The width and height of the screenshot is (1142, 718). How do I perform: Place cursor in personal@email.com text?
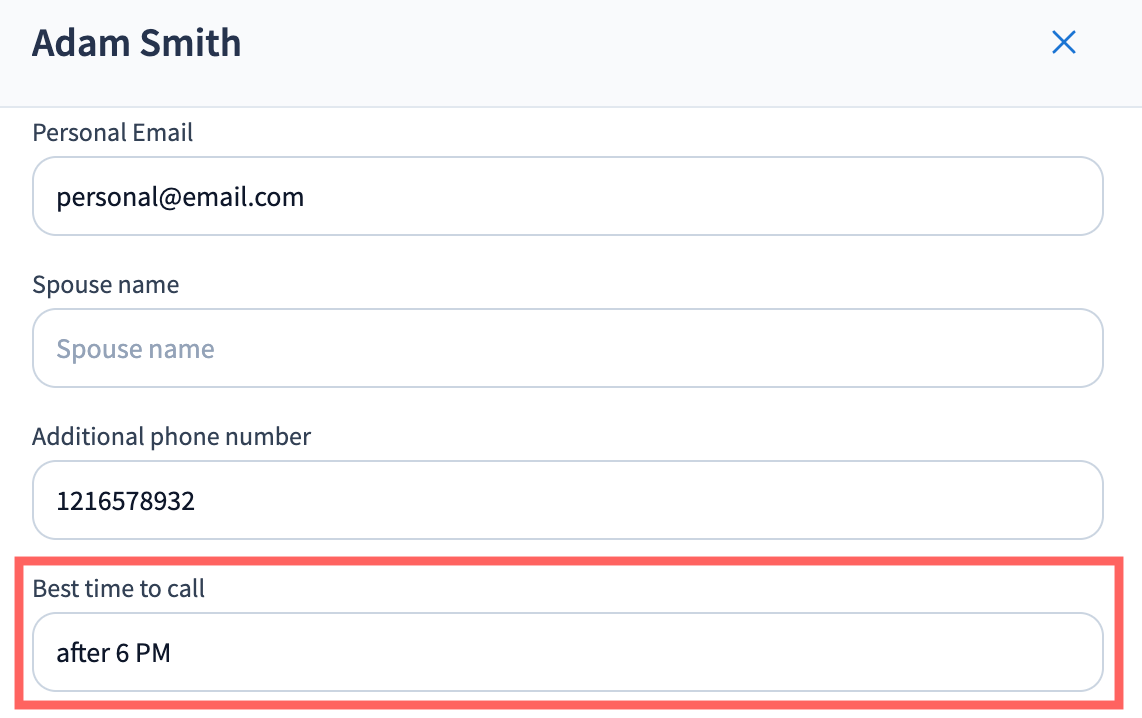click(180, 197)
